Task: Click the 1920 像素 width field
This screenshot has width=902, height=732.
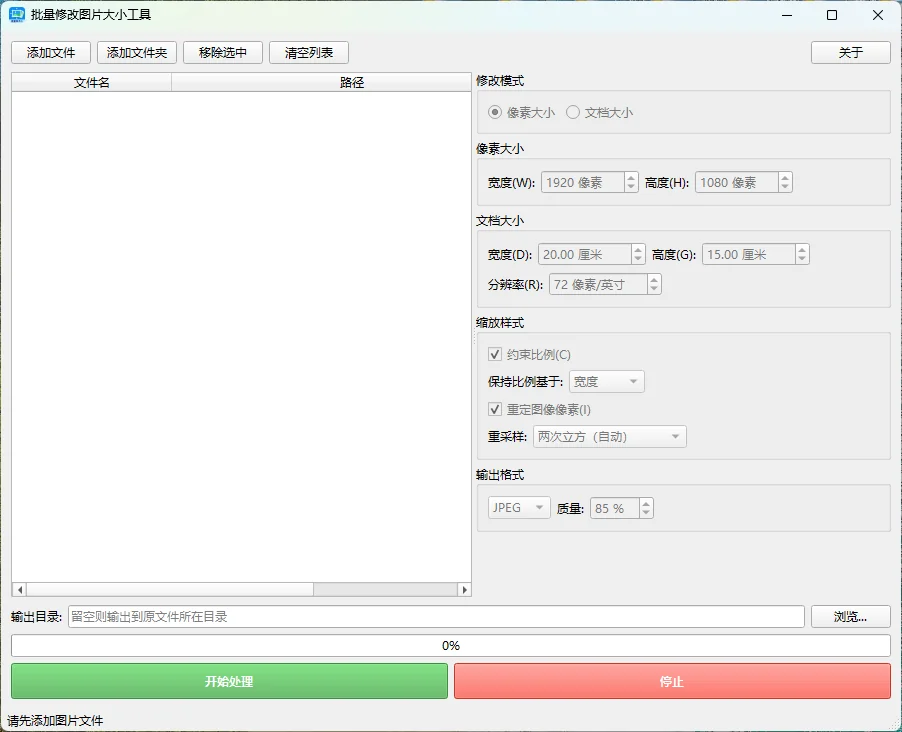Action: coord(583,182)
